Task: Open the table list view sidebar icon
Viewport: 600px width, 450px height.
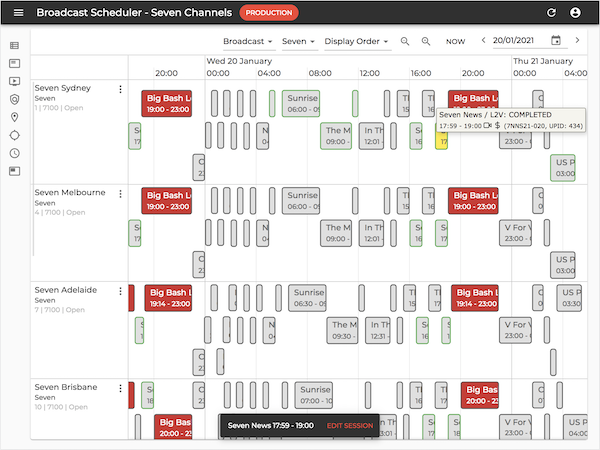Action: tap(15, 46)
